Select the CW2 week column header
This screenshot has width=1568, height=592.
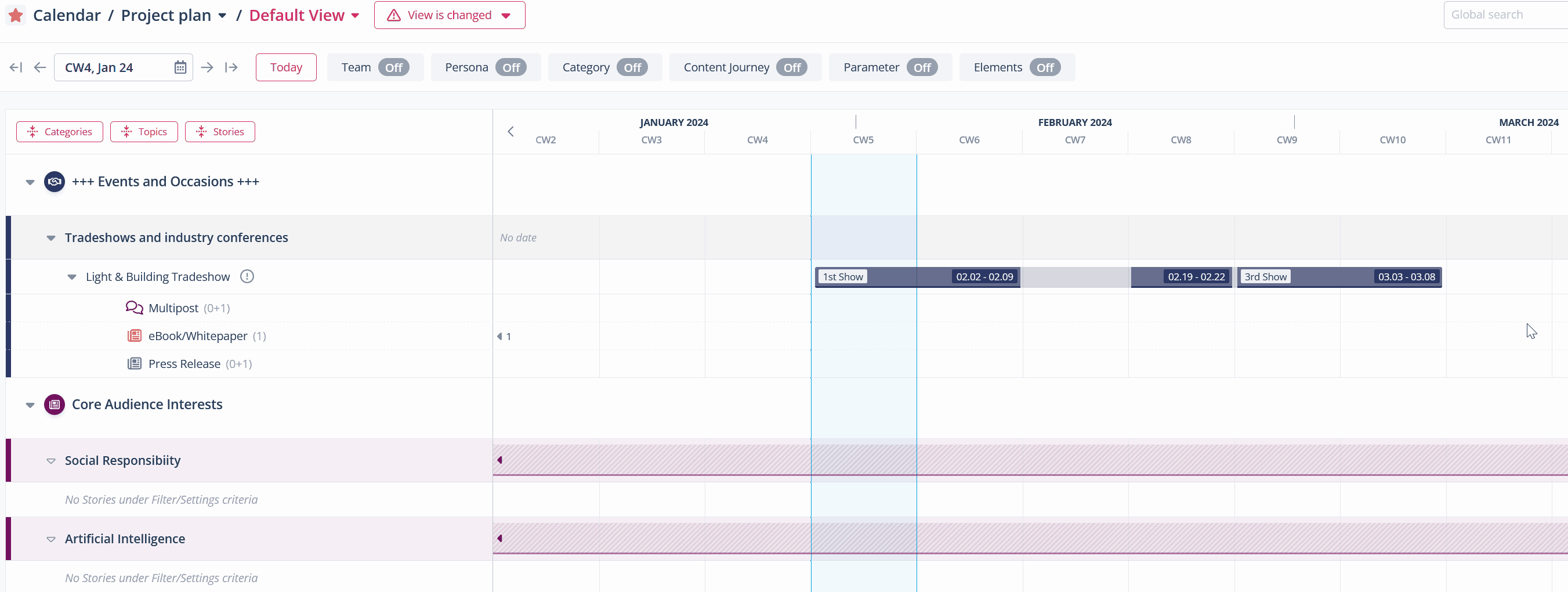tap(545, 140)
